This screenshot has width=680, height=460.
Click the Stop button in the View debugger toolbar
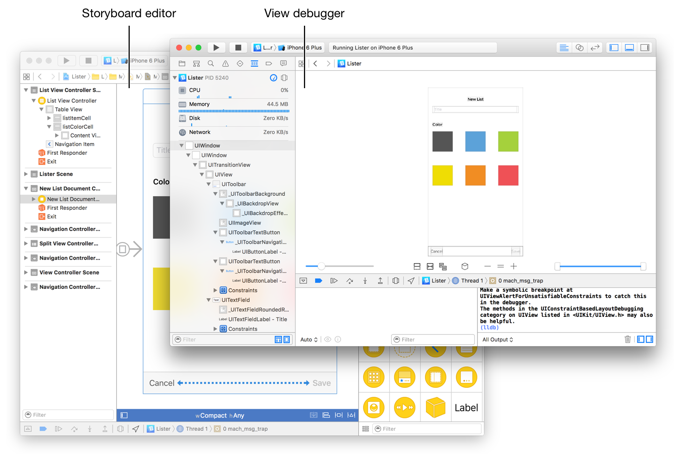pyautogui.click(x=238, y=48)
